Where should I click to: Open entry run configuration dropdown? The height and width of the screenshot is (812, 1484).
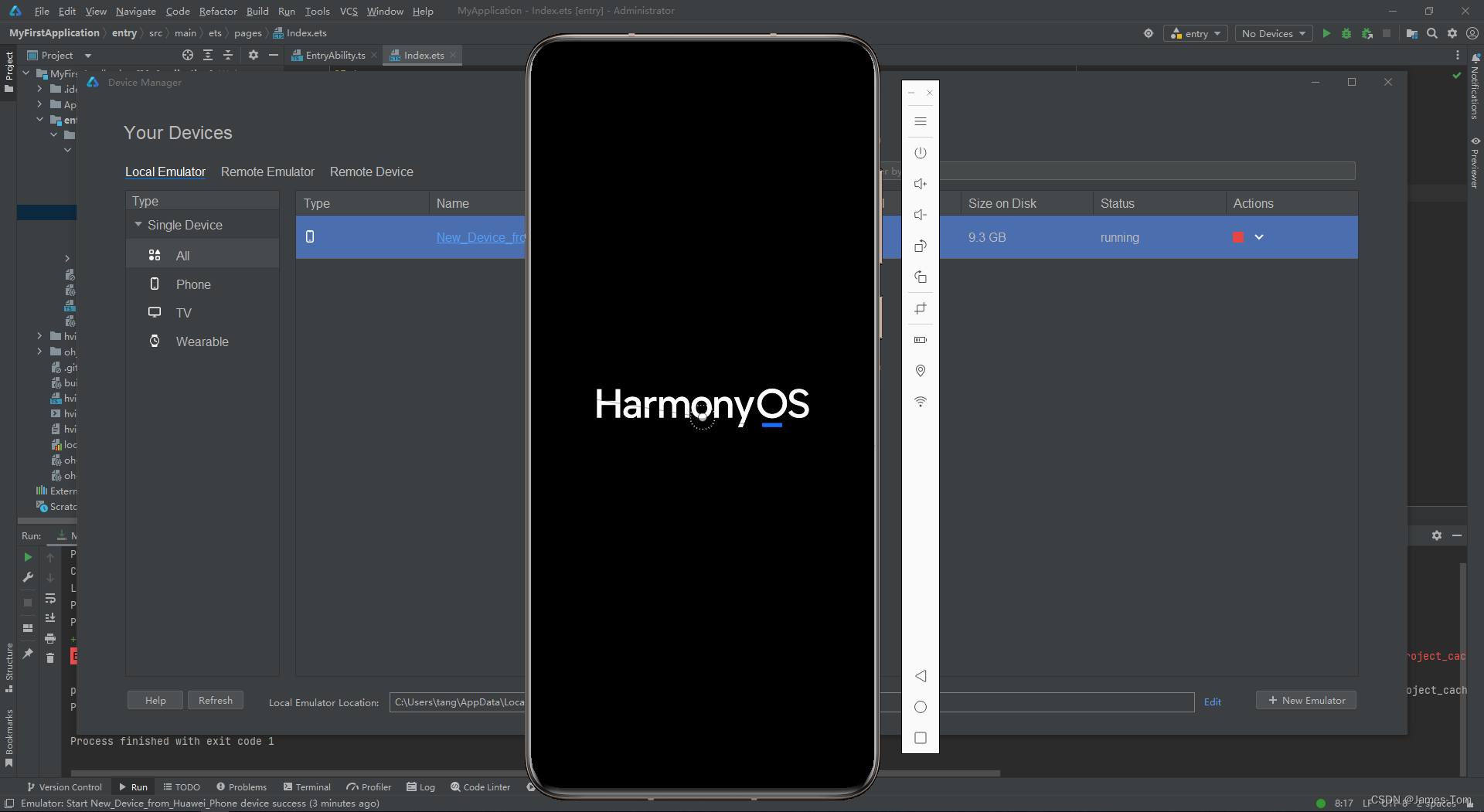(x=1195, y=33)
